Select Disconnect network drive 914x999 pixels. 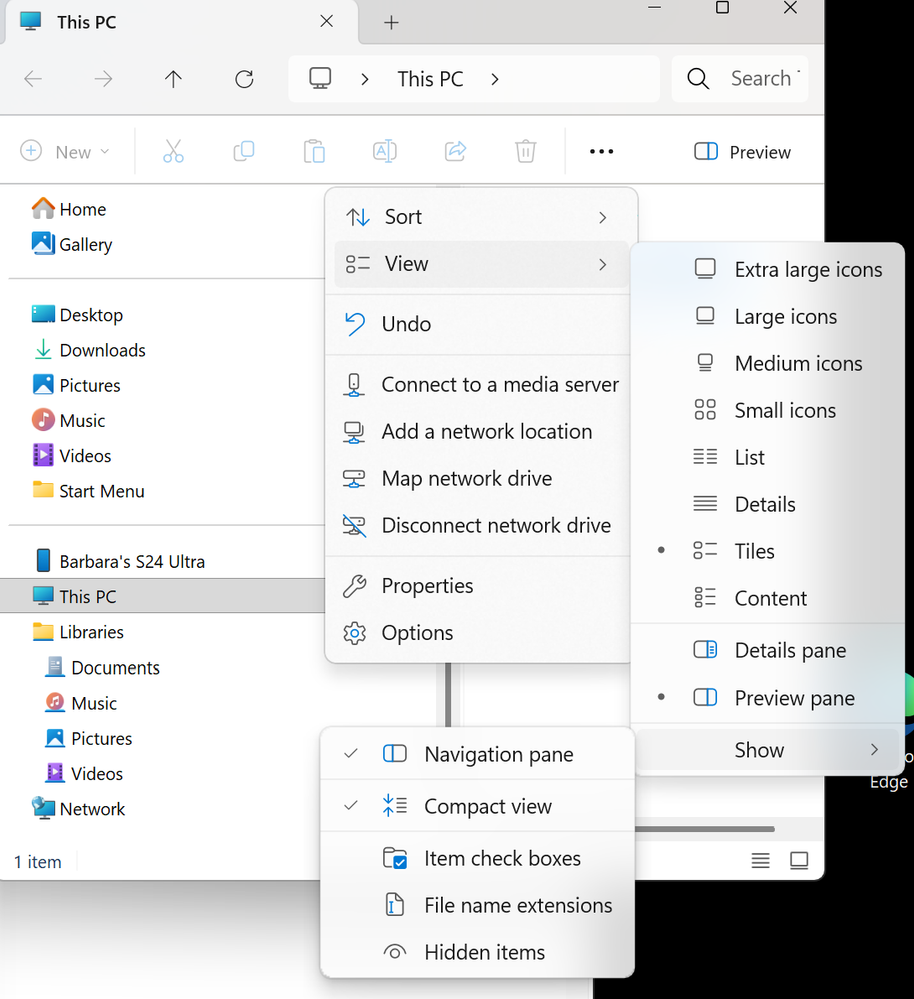(x=477, y=525)
